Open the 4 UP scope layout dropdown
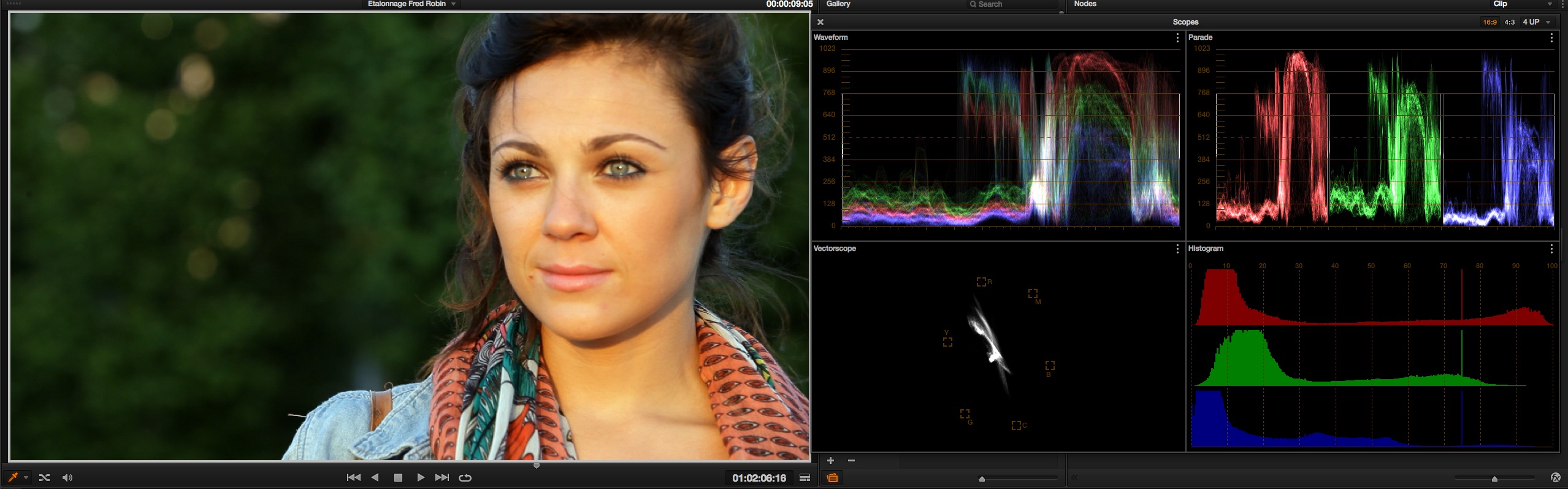This screenshot has height=489, width=1568. pyautogui.click(x=1536, y=22)
